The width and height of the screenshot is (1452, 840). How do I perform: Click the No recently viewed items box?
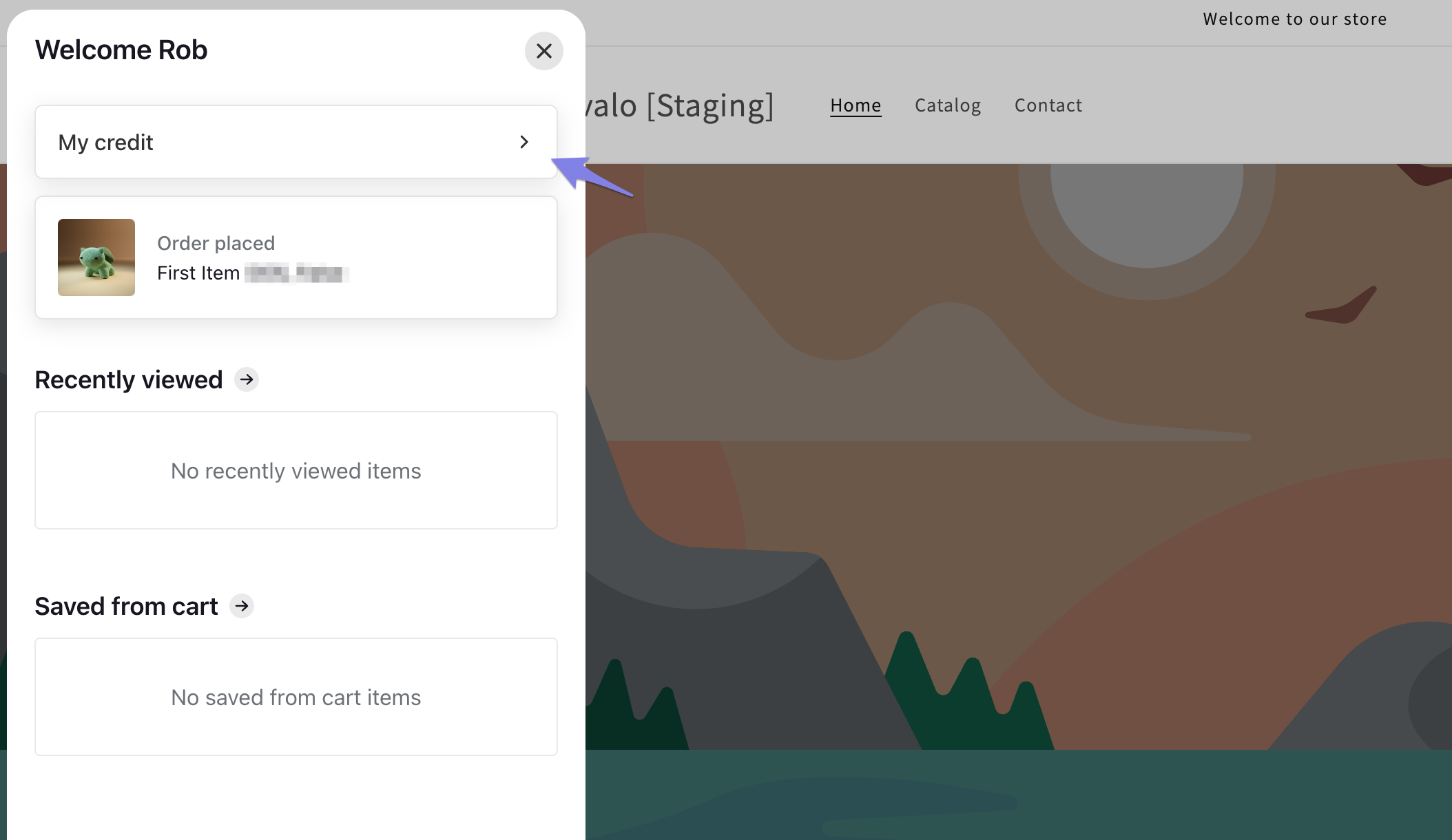tap(296, 471)
